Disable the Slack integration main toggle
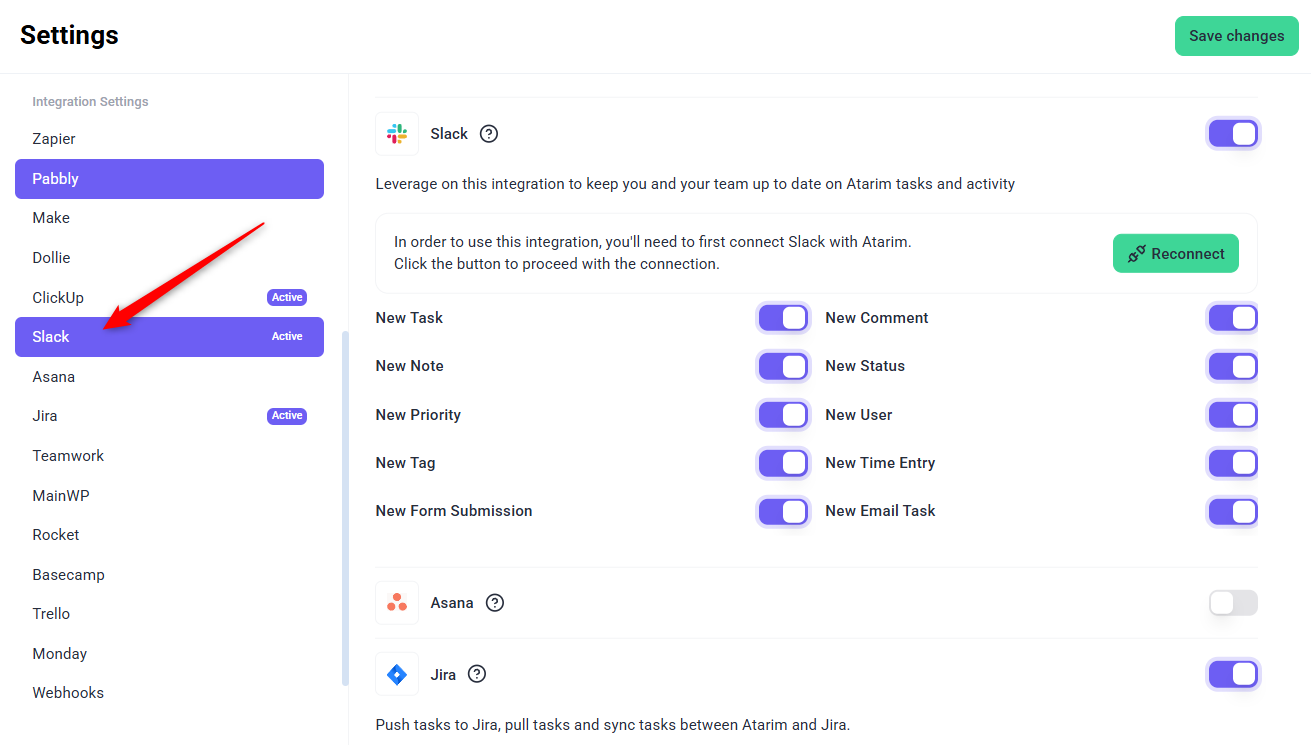1311x745 pixels. [1233, 134]
